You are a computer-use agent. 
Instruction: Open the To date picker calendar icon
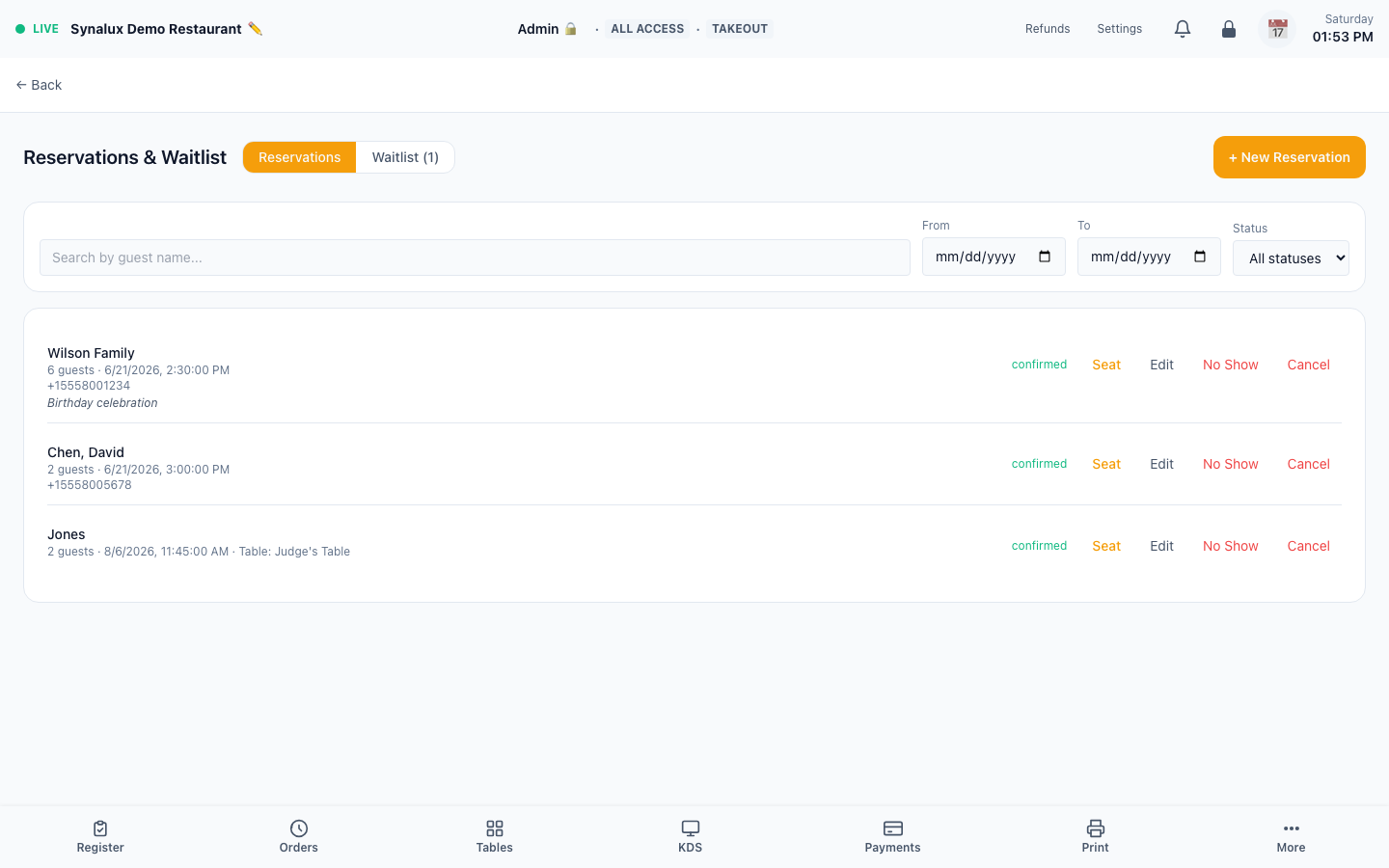(1200, 257)
